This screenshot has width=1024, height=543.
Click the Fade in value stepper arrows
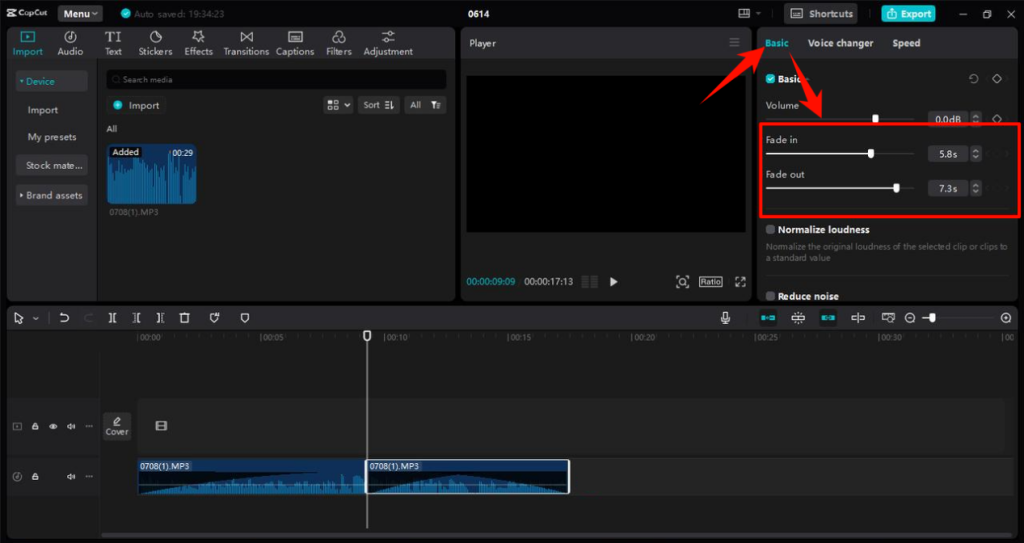[x=976, y=154]
